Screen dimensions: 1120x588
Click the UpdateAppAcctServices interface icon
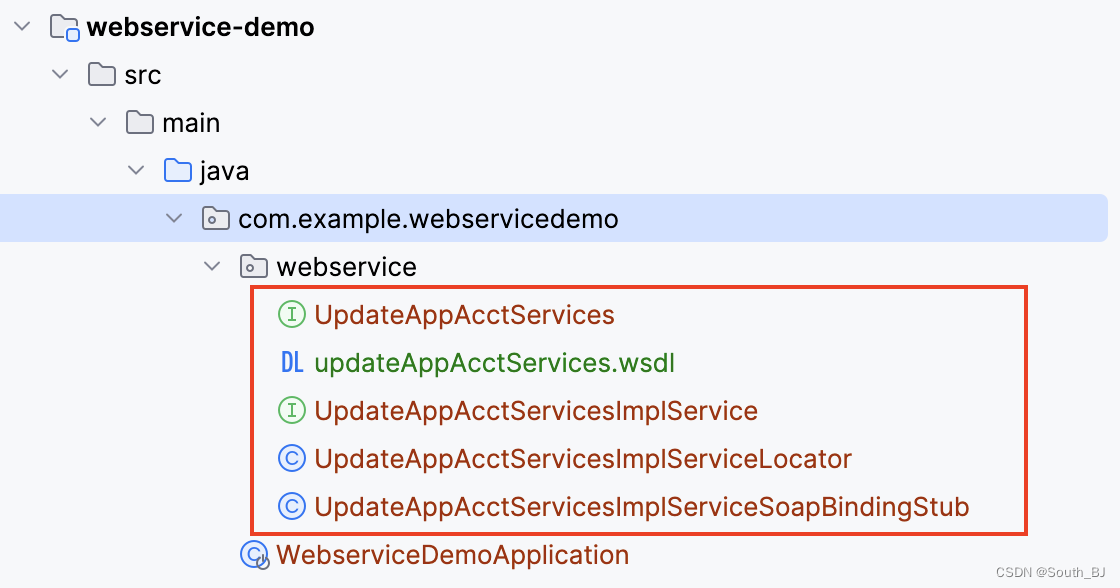pyautogui.click(x=291, y=314)
